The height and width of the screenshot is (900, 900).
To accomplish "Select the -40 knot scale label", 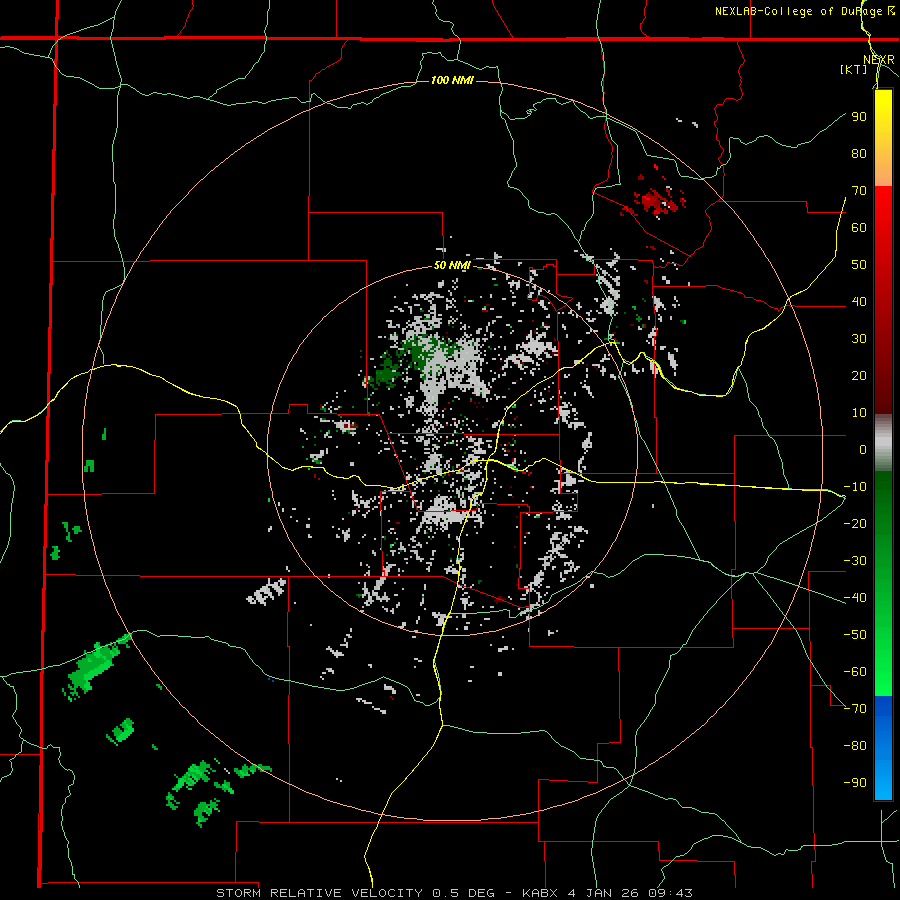I will point(855,598).
